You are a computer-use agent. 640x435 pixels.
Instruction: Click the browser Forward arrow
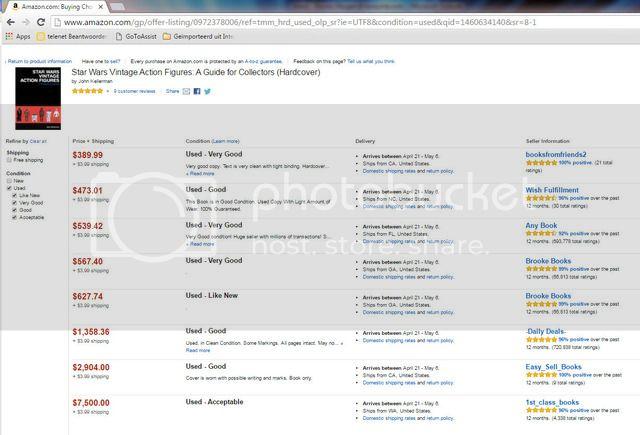tap(25, 22)
